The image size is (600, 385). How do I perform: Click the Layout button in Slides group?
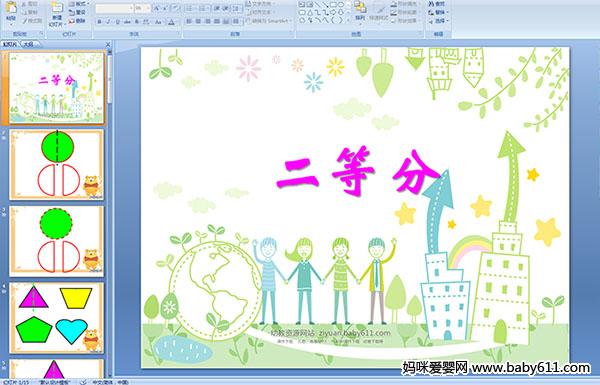78,4
